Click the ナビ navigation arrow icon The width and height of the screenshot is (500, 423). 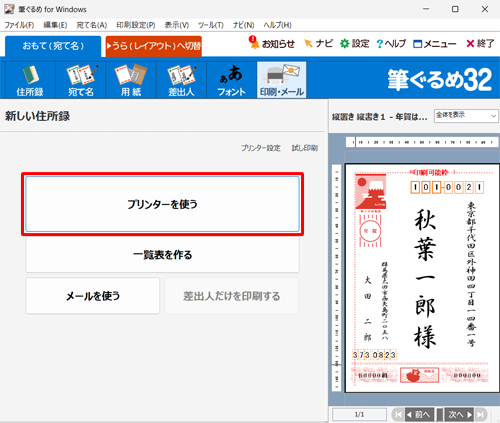coord(318,43)
